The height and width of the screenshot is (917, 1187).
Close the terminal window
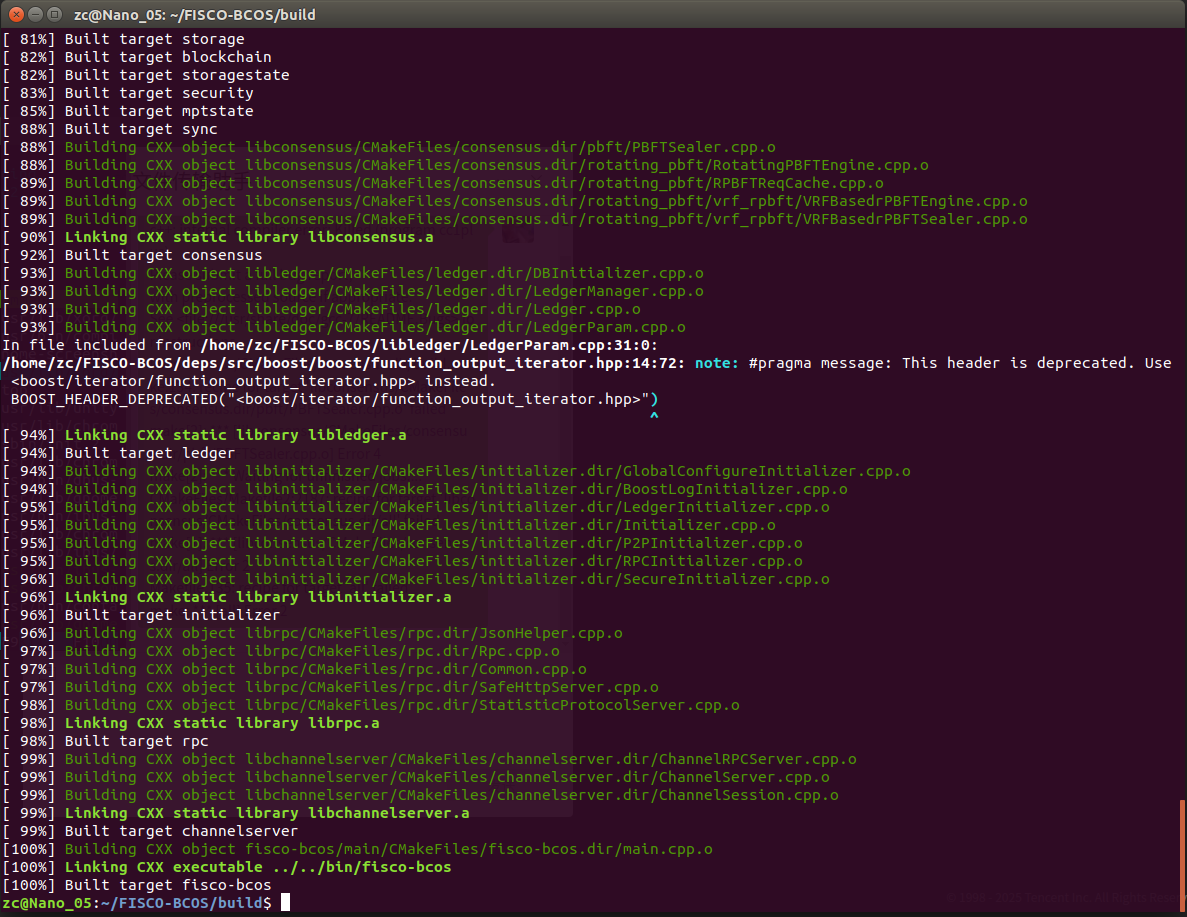pos(16,14)
